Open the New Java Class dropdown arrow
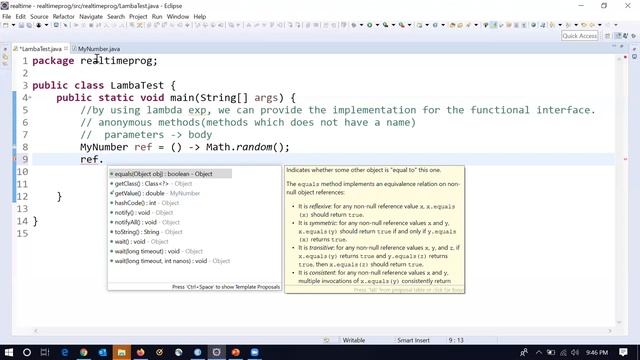The image size is (640, 360). click(x=443, y=25)
